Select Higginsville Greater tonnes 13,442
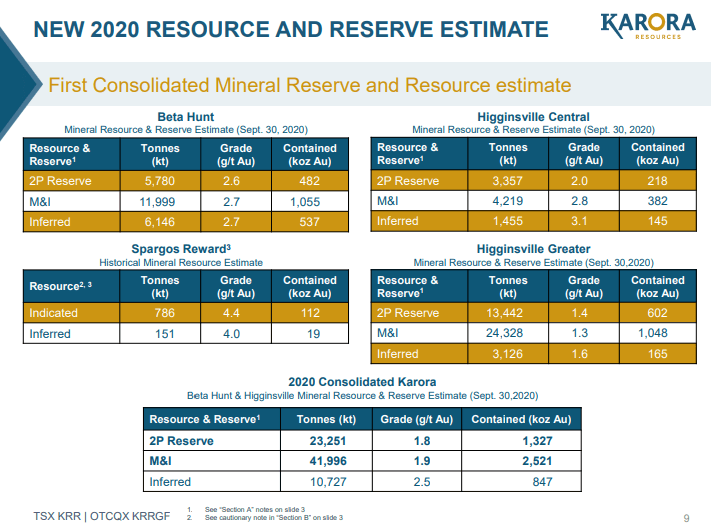The image size is (711, 523). tap(505, 313)
